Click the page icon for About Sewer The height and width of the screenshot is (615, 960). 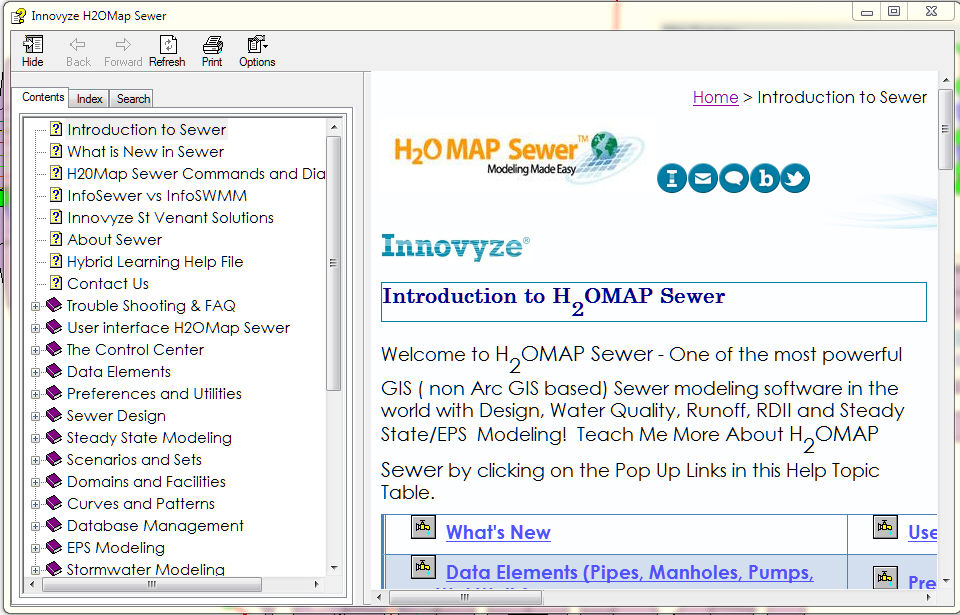pos(56,239)
